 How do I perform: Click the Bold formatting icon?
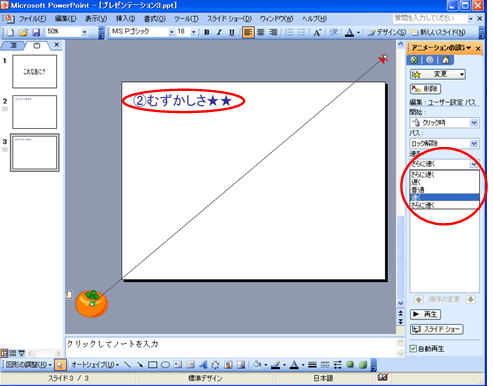tap(207, 32)
